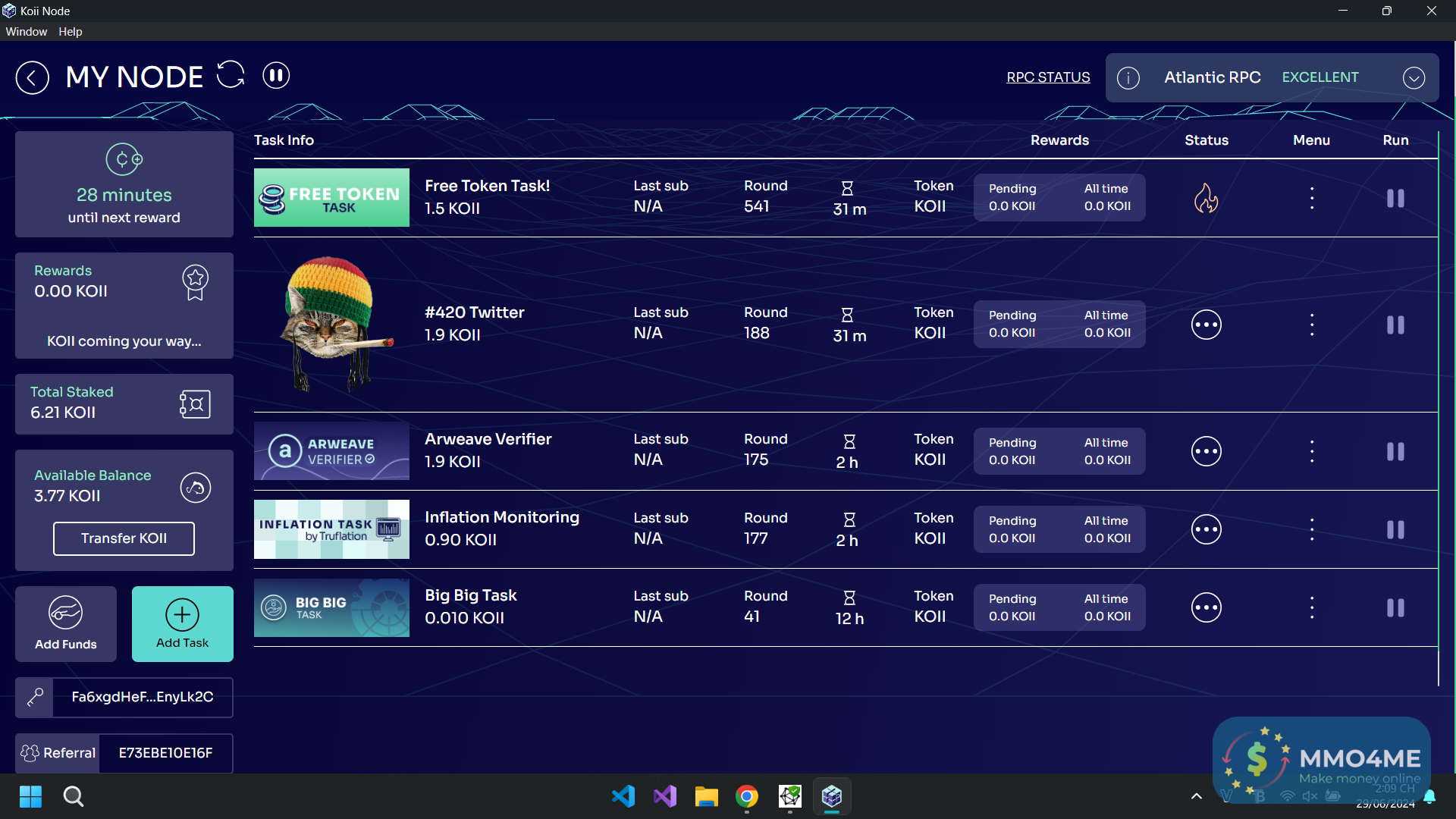Click the refresh icon next to MY NODE
Viewport: 1456px width, 819px height.
(231, 75)
